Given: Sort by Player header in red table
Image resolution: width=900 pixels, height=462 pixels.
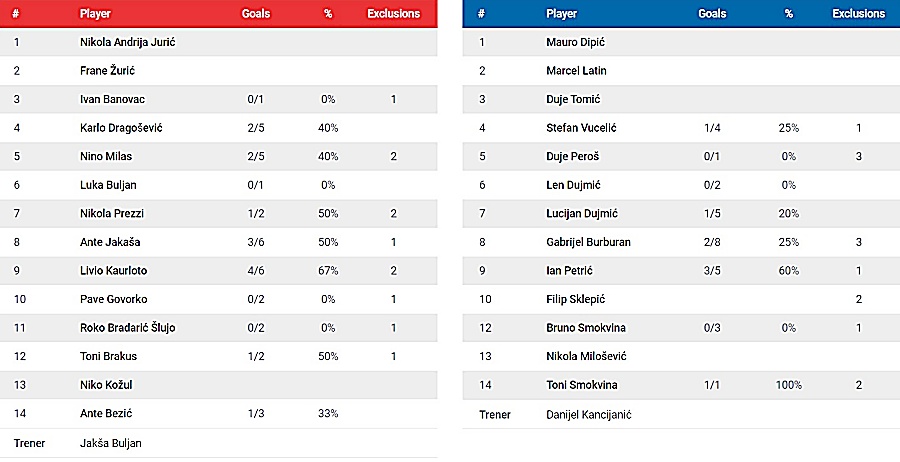Looking at the screenshot, I should (x=96, y=14).
